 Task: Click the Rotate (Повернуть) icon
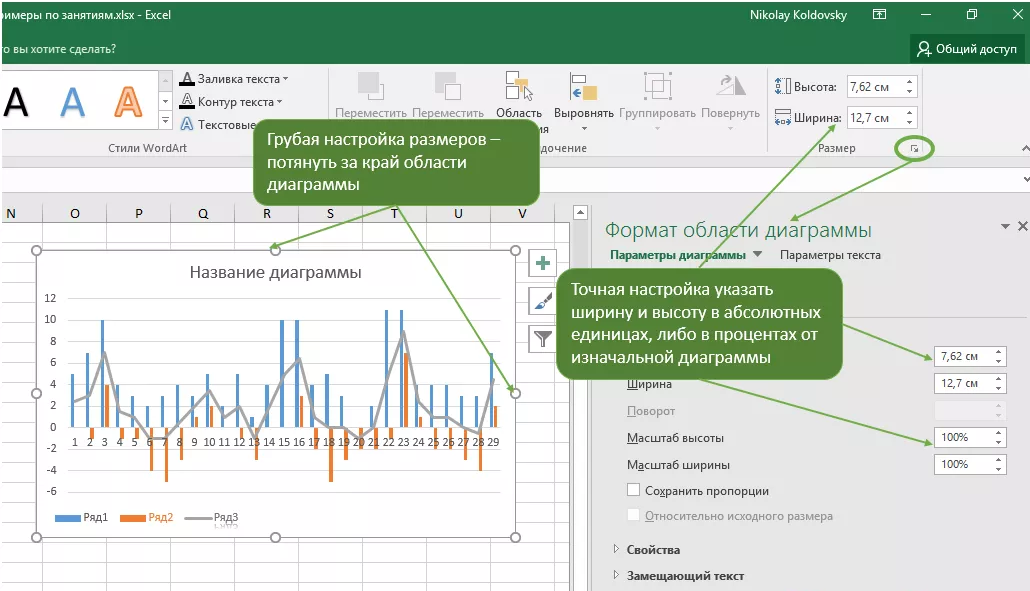pyautogui.click(x=730, y=86)
